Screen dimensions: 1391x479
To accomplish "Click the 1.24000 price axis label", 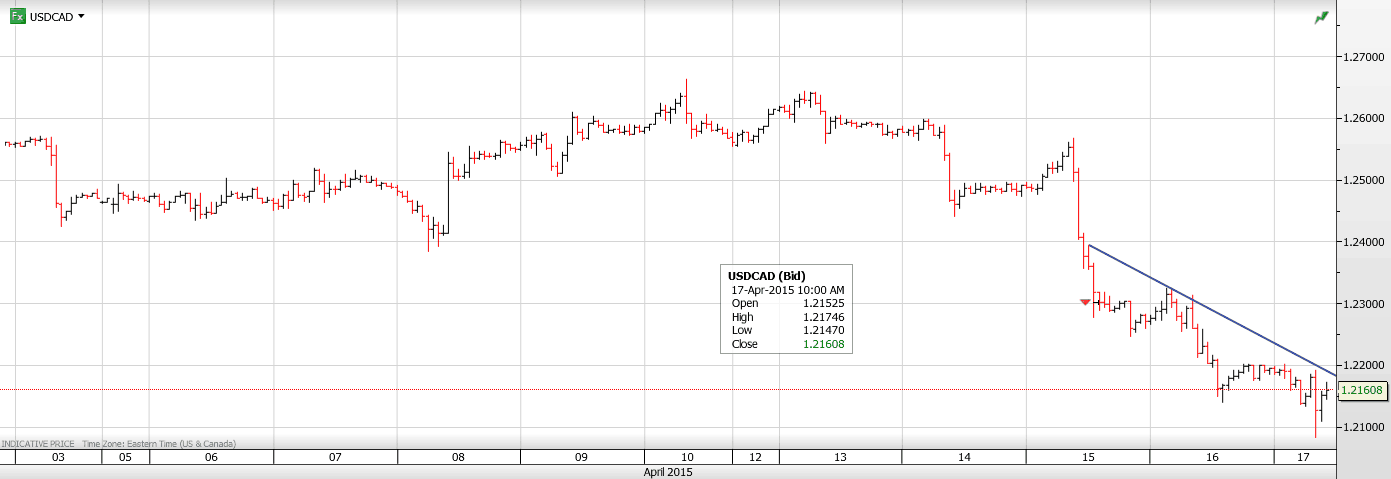I will click(x=1364, y=242).
